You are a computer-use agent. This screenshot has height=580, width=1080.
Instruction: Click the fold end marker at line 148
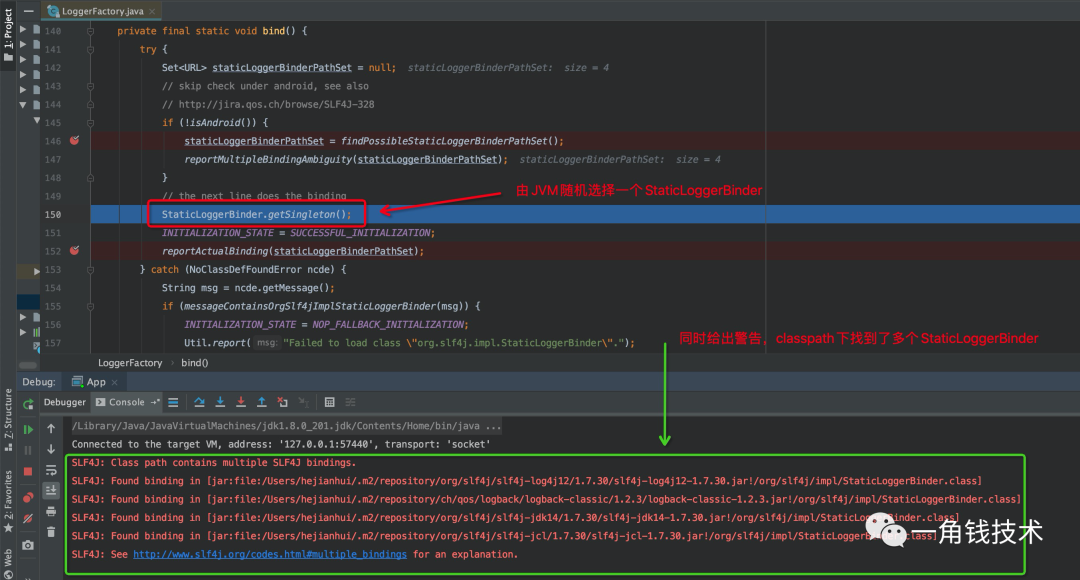tap(90, 178)
